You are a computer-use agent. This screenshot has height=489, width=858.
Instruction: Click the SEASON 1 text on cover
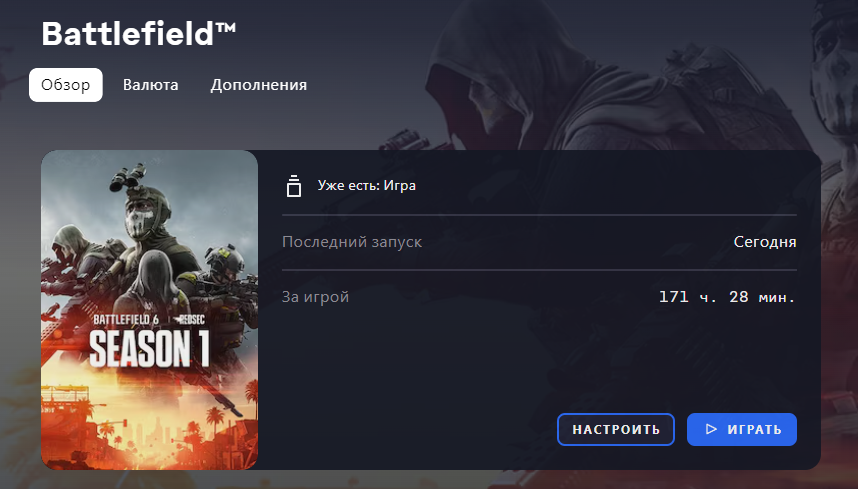149,349
